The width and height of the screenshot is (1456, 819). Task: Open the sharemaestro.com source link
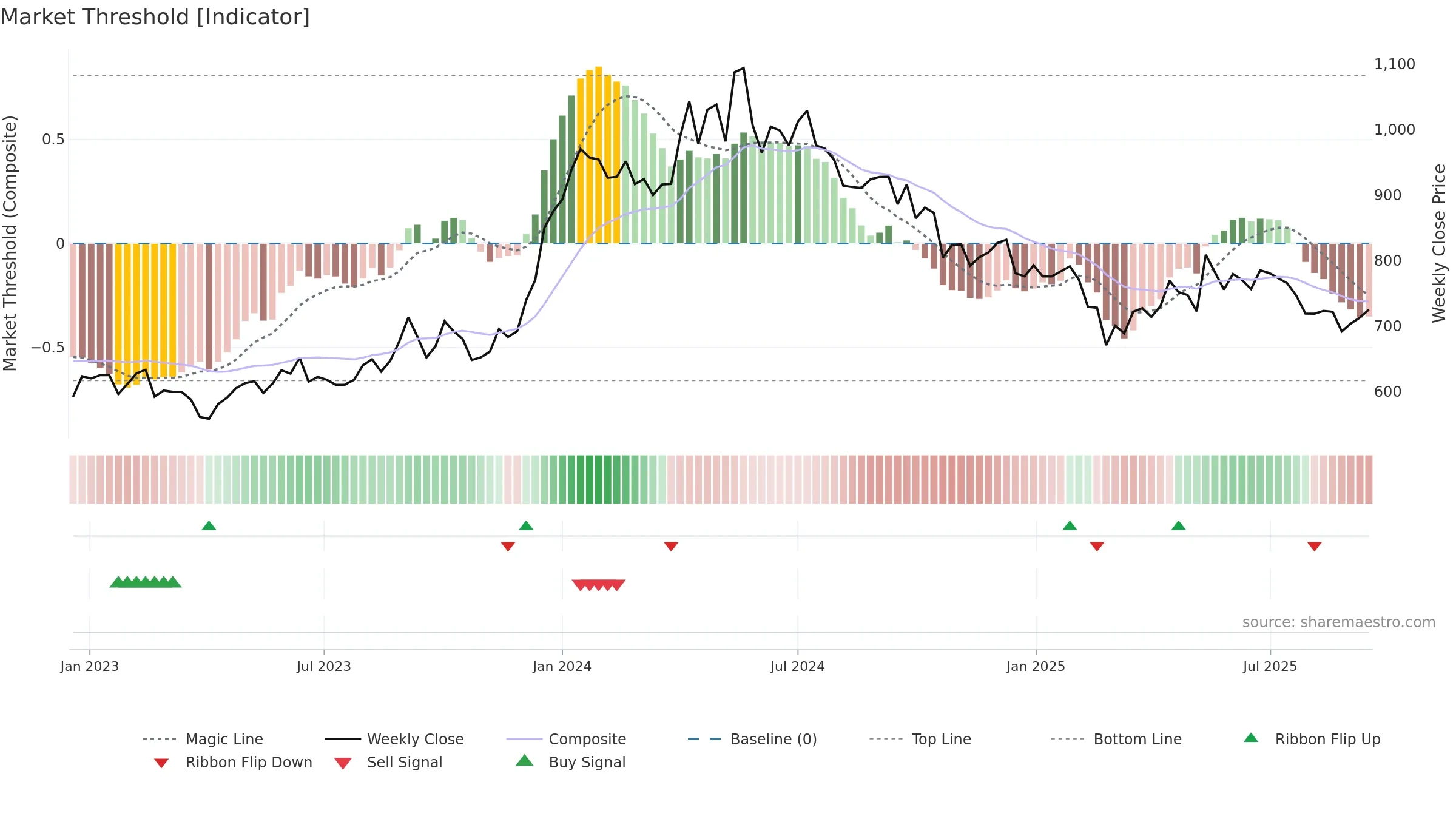[1338, 622]
